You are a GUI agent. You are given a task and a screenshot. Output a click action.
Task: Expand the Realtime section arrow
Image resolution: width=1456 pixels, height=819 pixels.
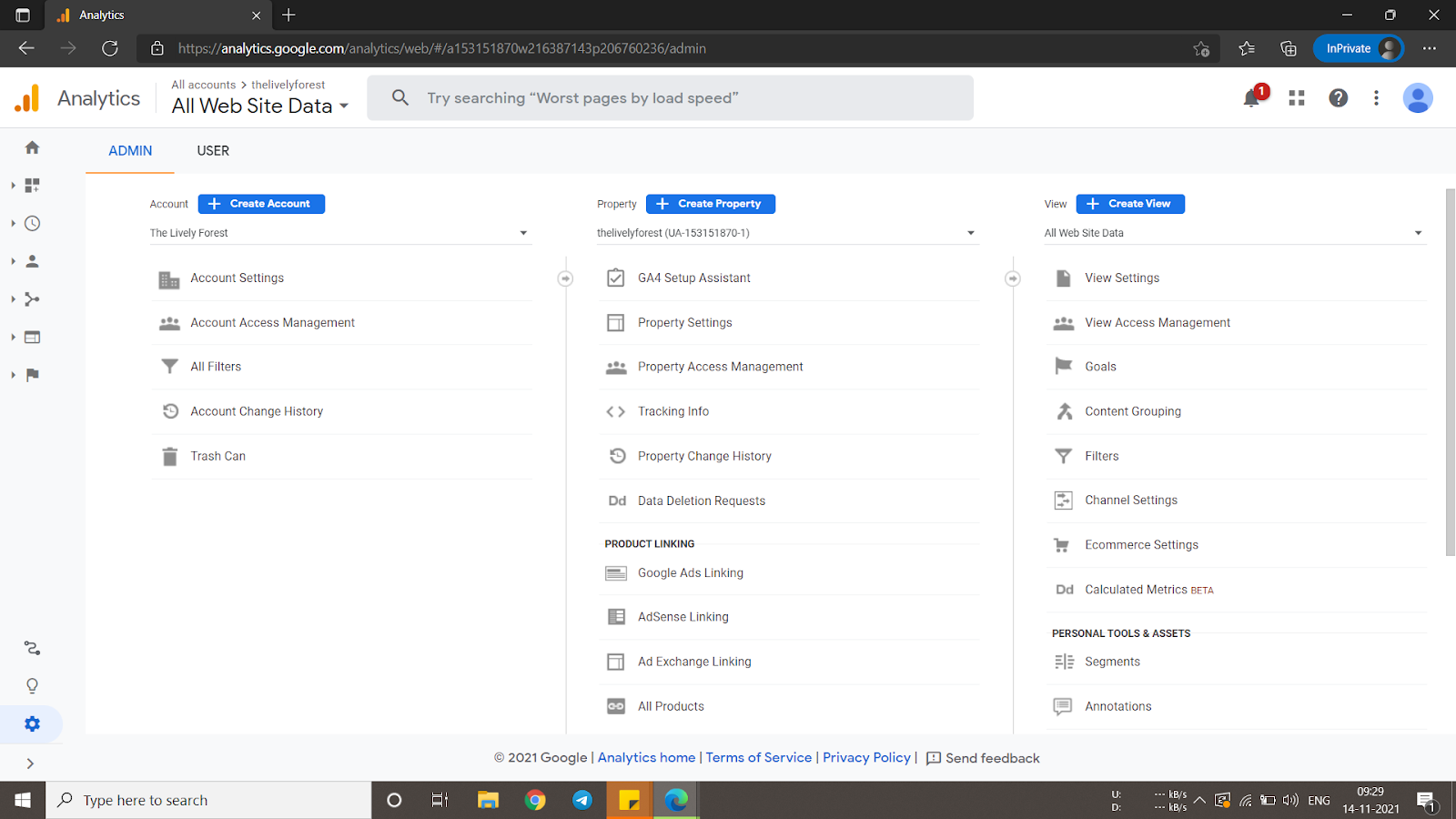[13, 223]
